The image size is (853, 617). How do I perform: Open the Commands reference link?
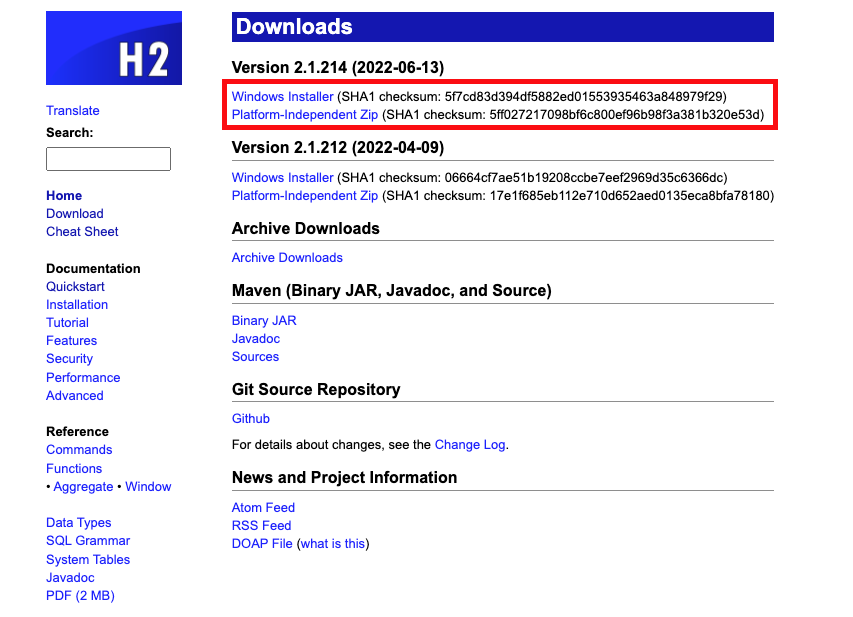(x=79, y=449)
